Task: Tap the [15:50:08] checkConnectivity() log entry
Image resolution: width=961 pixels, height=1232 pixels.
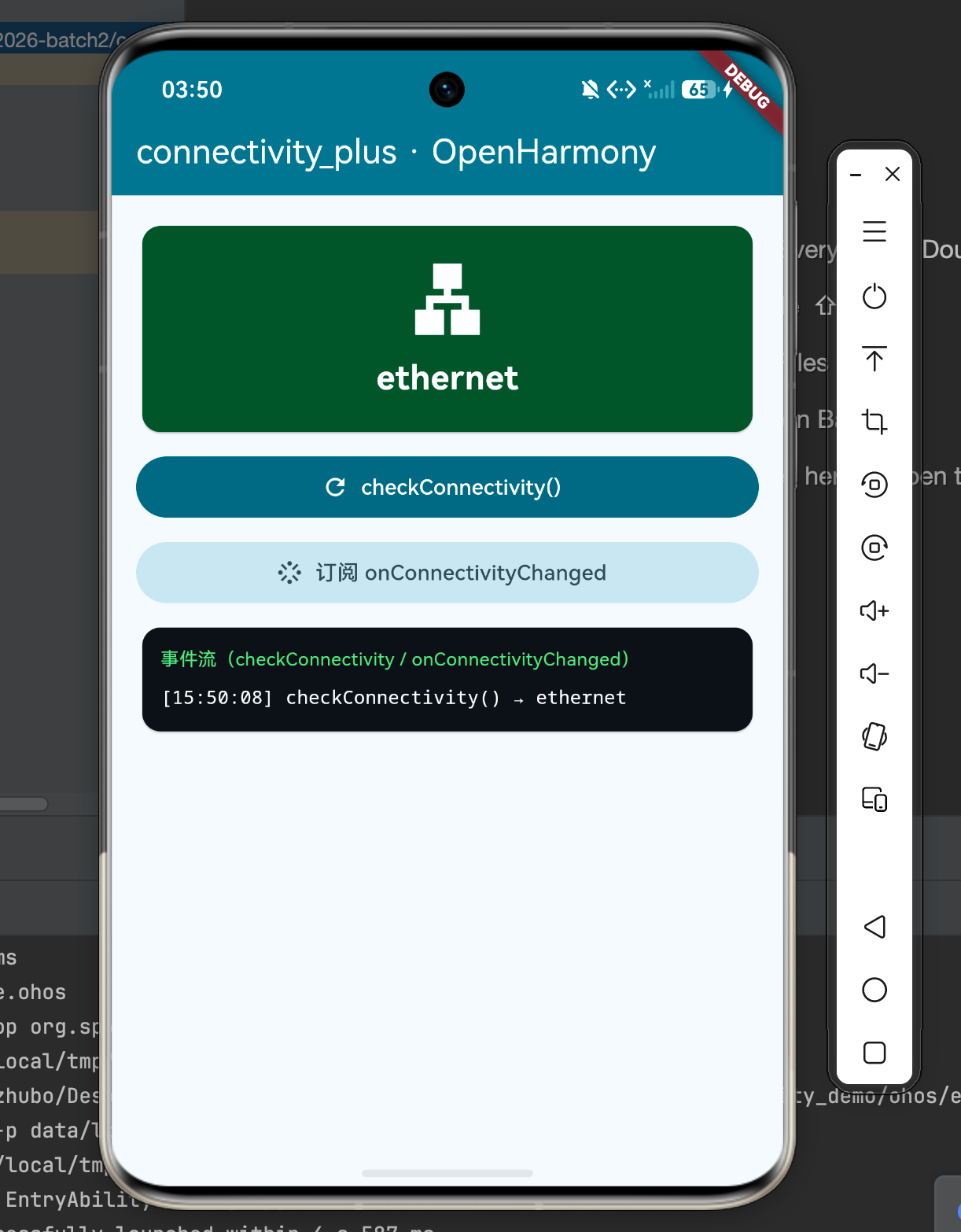Action: click(394, 698)
